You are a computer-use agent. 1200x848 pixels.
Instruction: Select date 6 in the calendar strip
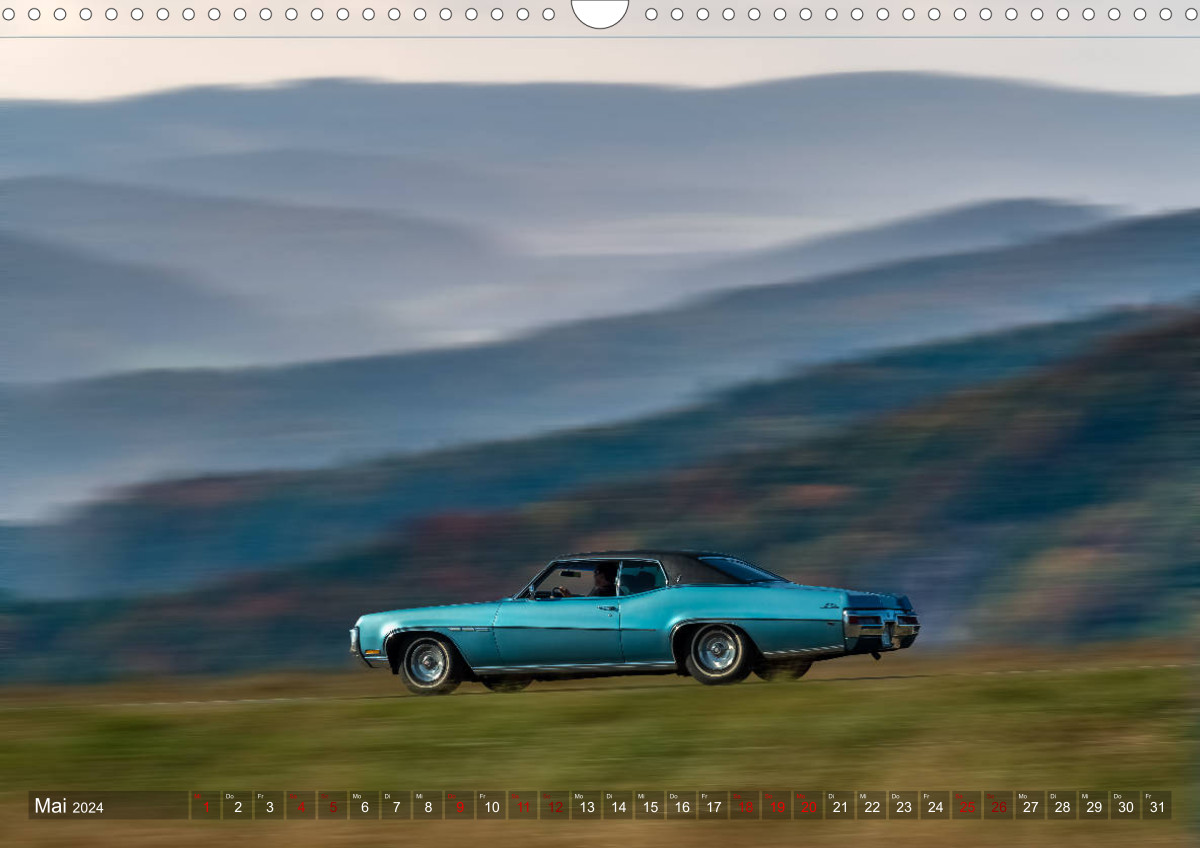[x=364, y=805]
